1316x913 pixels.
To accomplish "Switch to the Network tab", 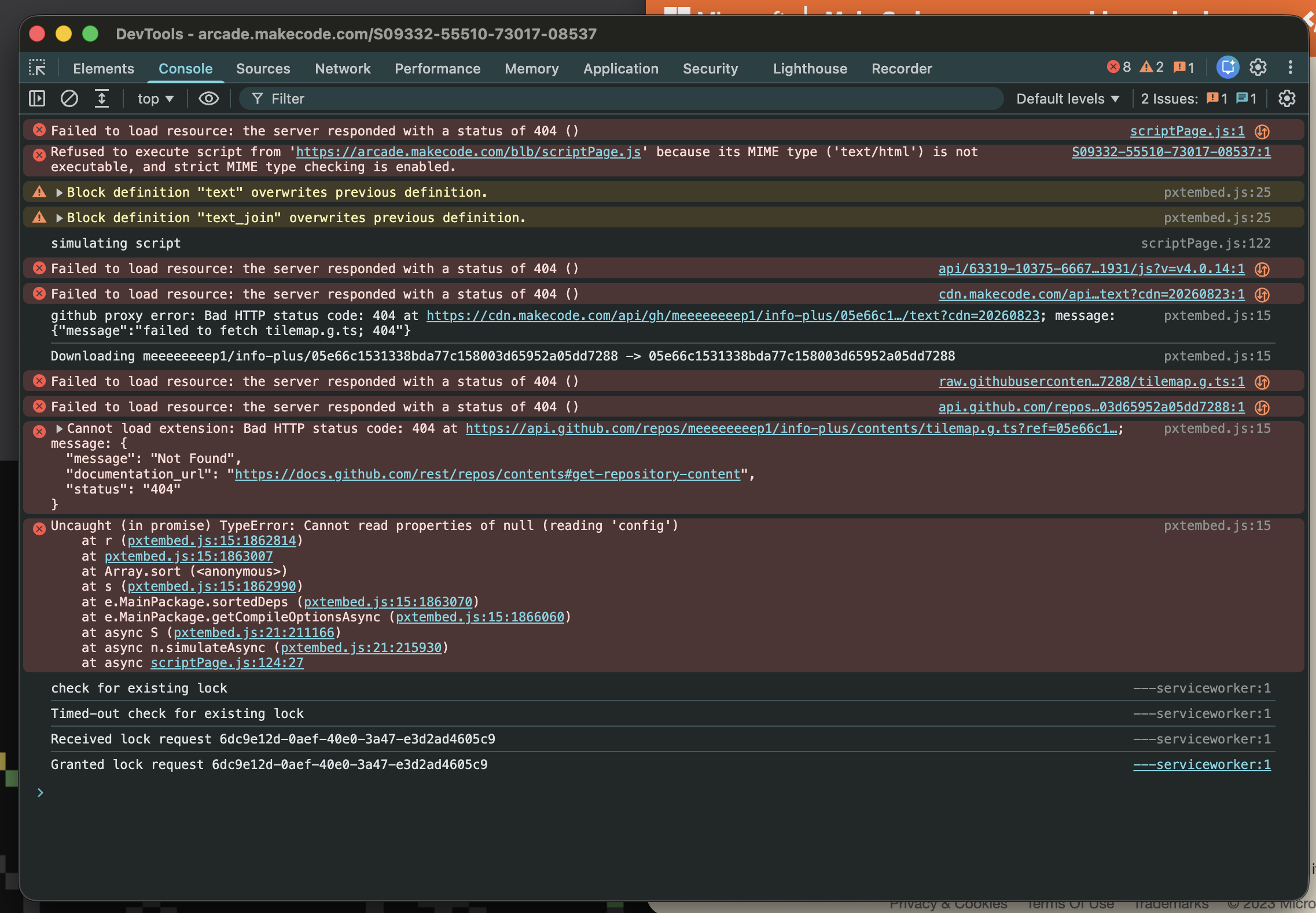I will [x=343, y=68].
